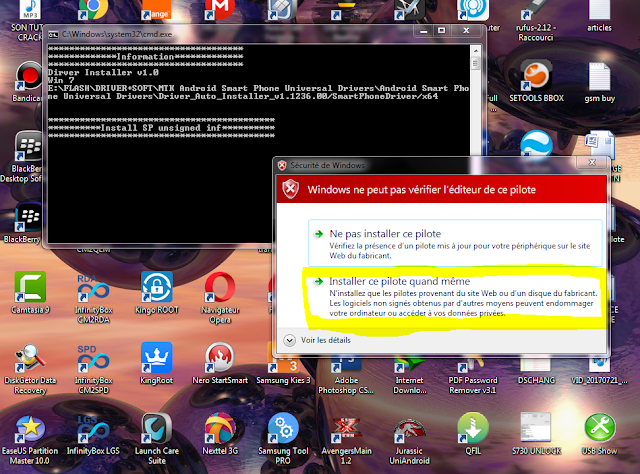Open SETOOLS BBOX shortcut
The width and height of the screenshot is (640, 474).
[x=536, y=81]
